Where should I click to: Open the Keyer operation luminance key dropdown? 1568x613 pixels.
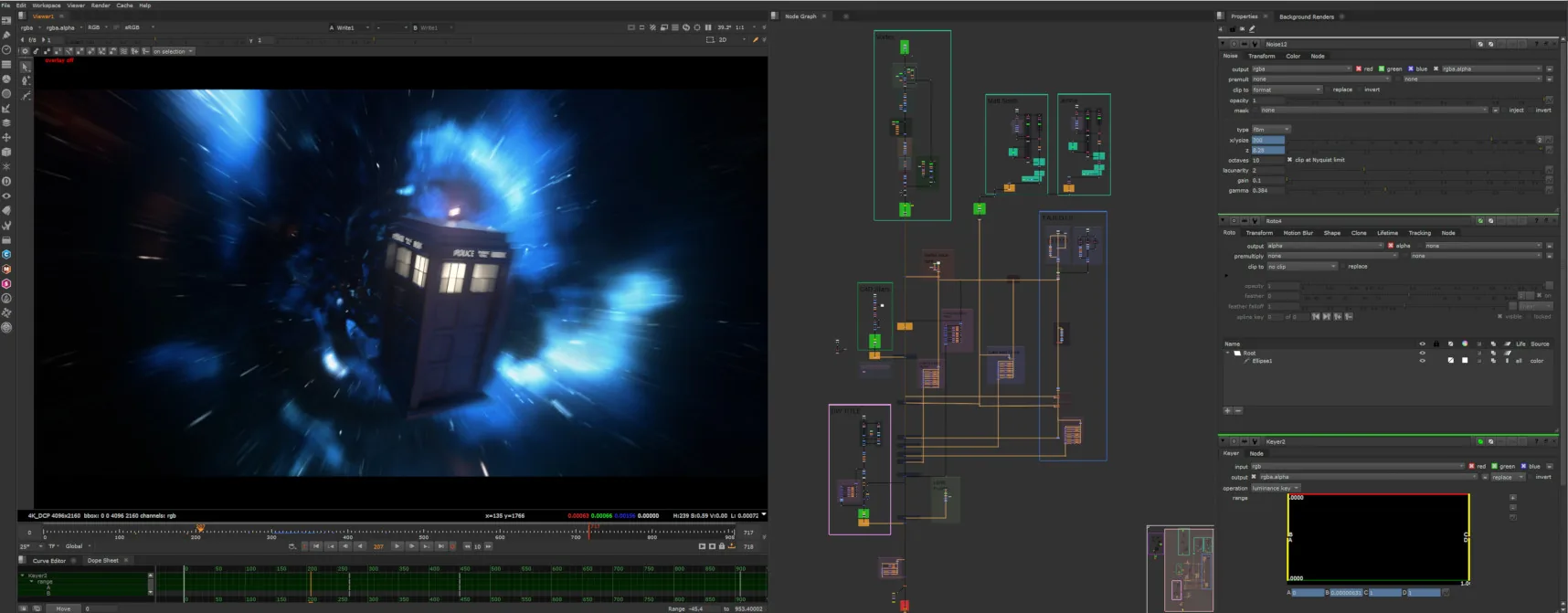1276,488
